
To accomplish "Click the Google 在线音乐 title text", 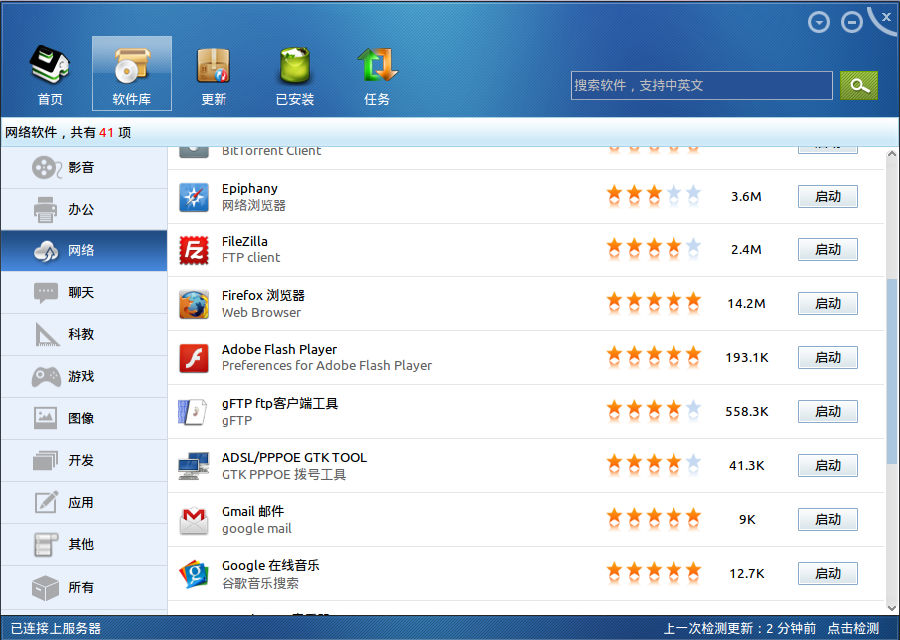I will point(270,565).
